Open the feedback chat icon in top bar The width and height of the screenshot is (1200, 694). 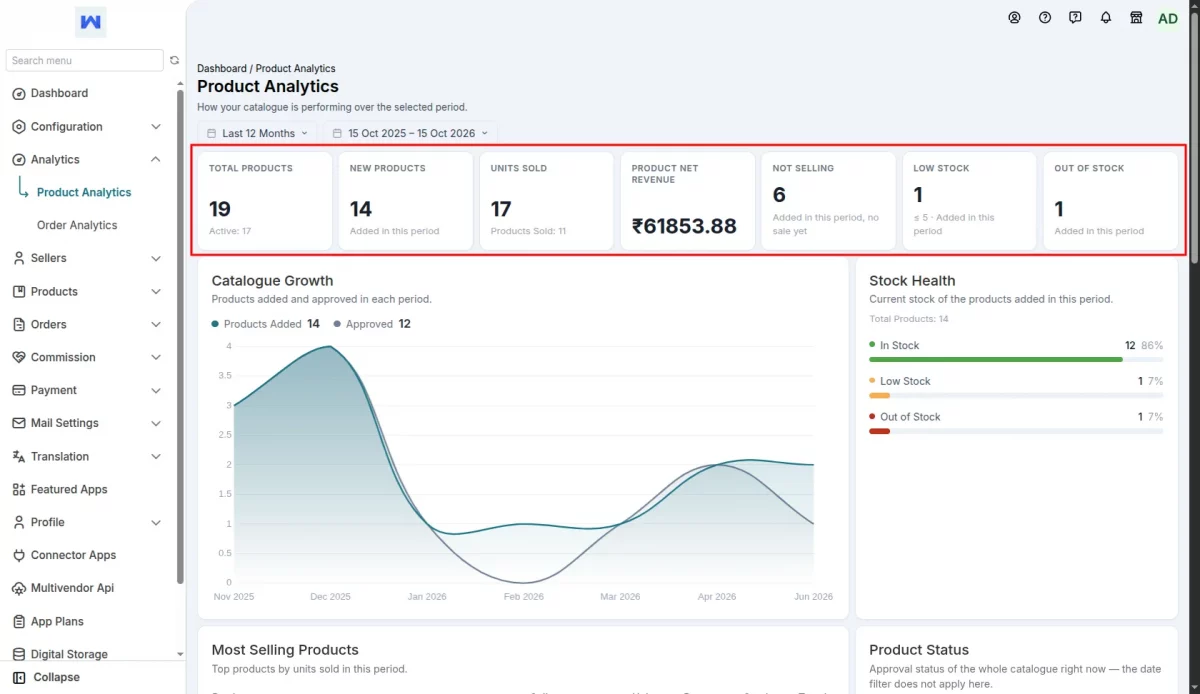pos(1075,18)
